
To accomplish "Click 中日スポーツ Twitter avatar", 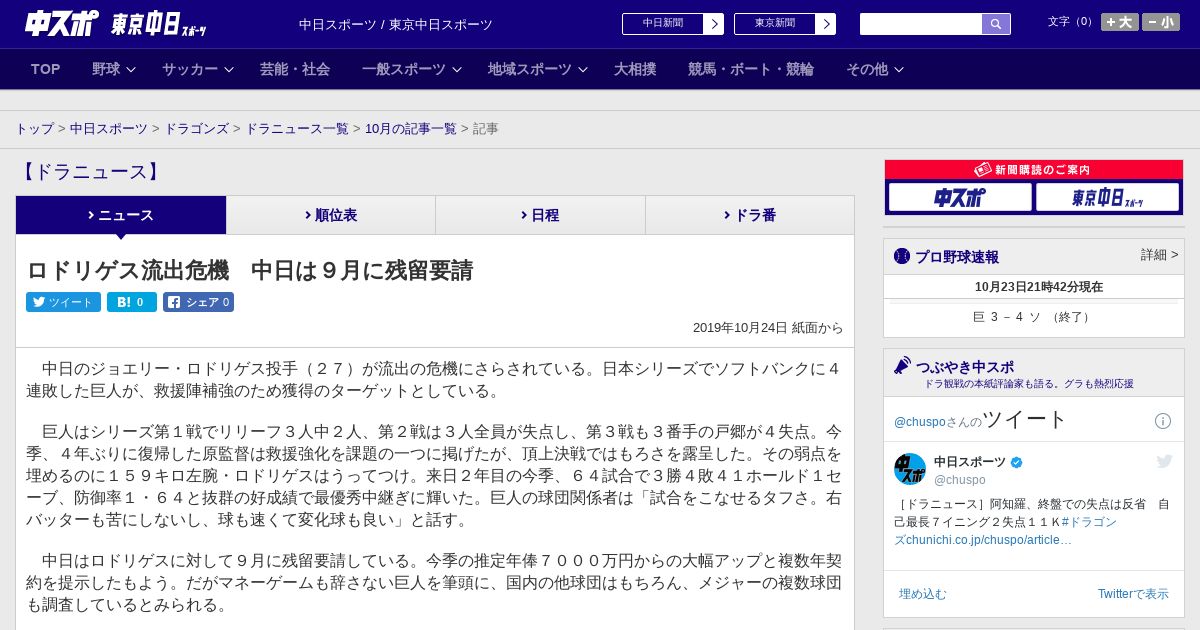I will (x=910, y=469).
